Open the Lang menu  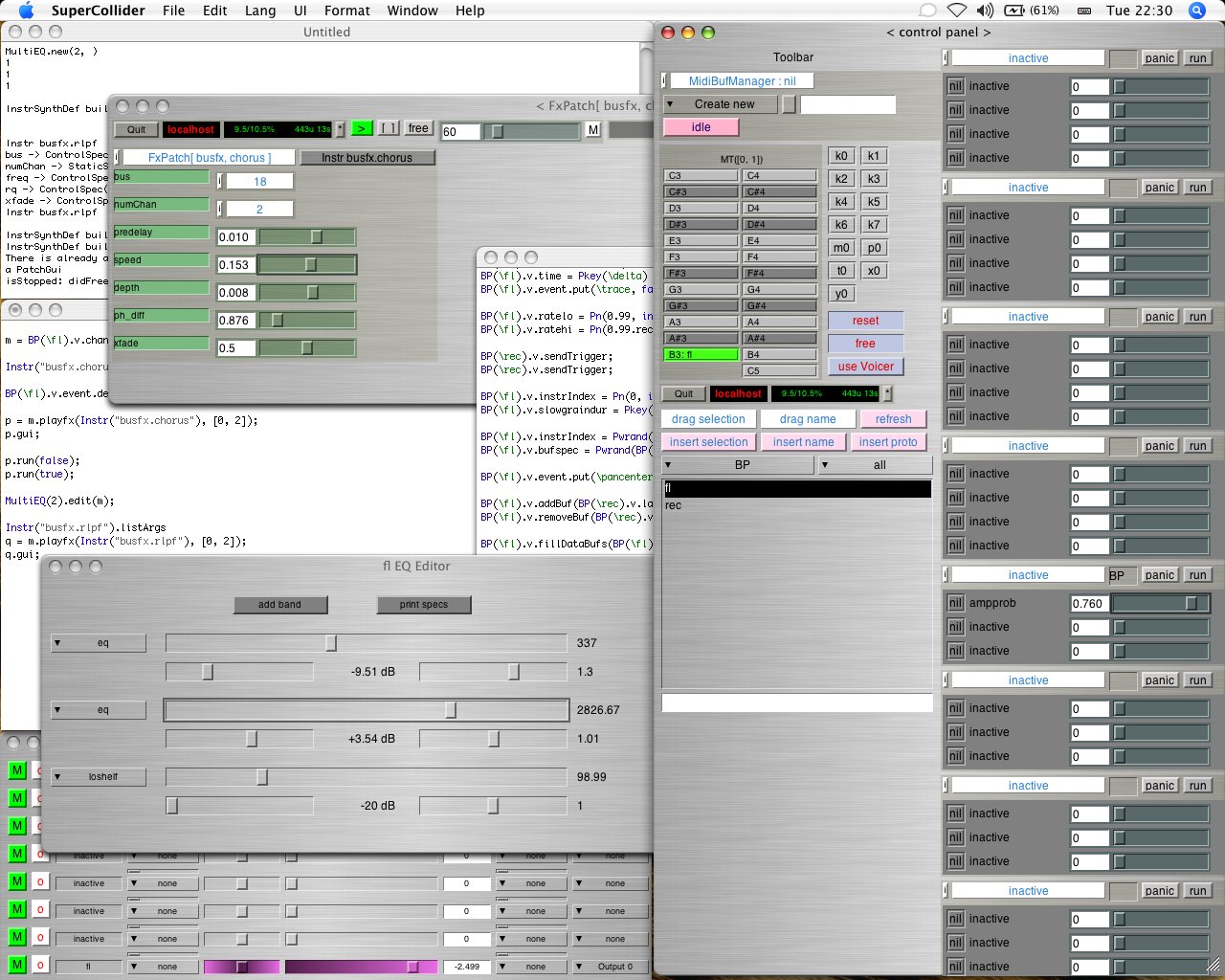coord(259,11)
